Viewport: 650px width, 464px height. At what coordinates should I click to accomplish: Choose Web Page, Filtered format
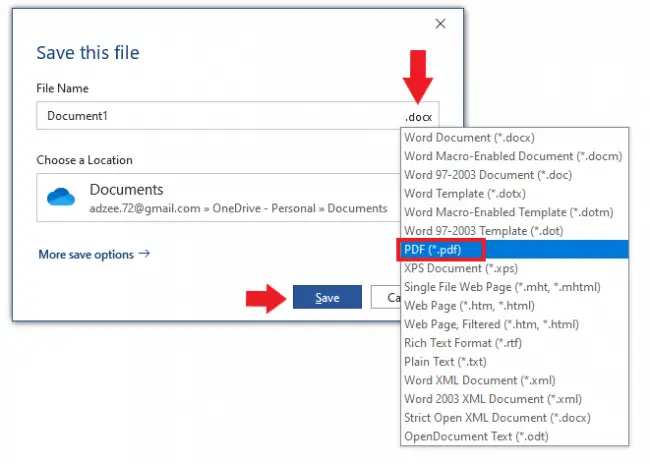point(514,324)
